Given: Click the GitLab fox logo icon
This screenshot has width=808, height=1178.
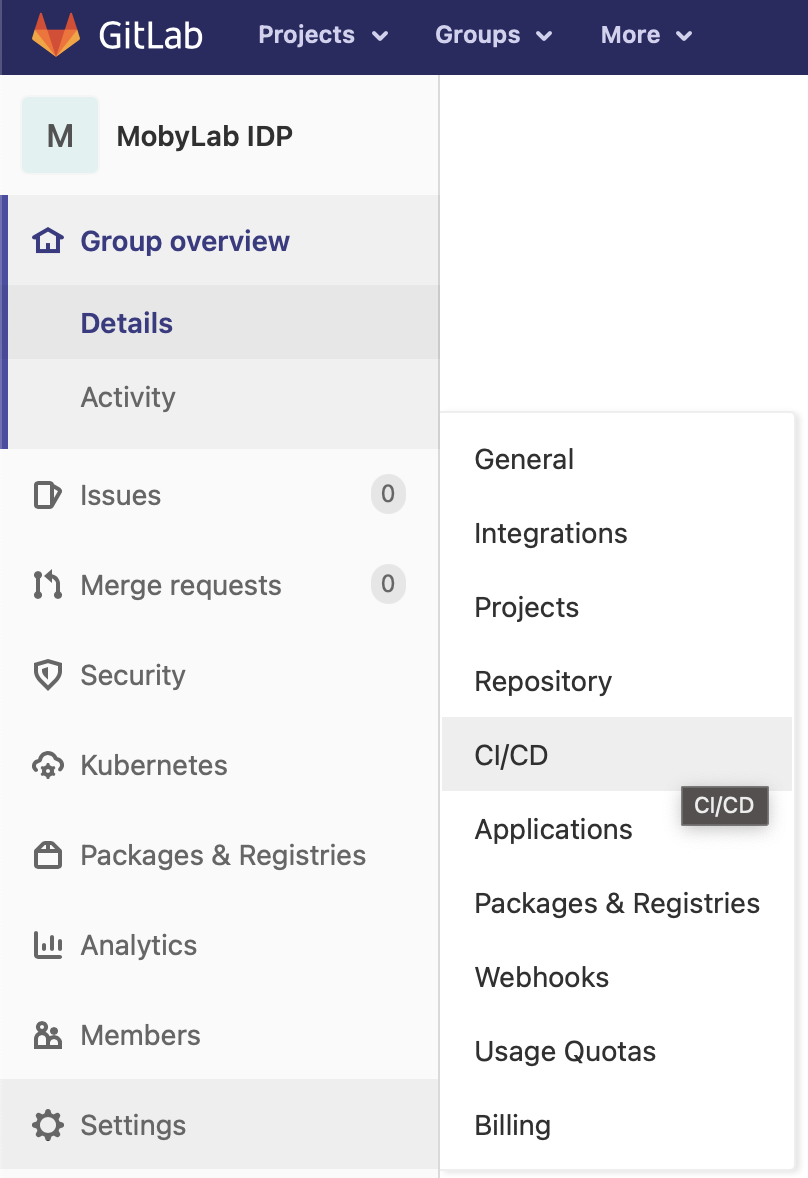Looking at the screenshot, I should [55, 35].
